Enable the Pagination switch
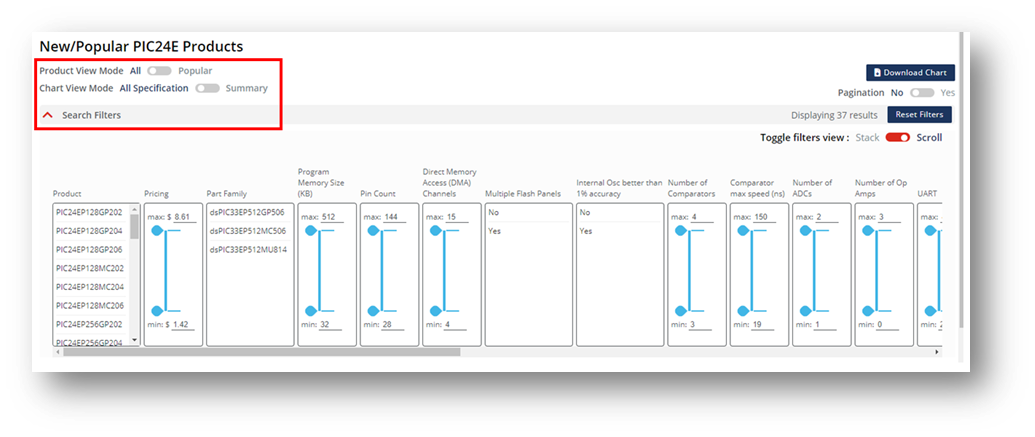 [x=922, y=92]
